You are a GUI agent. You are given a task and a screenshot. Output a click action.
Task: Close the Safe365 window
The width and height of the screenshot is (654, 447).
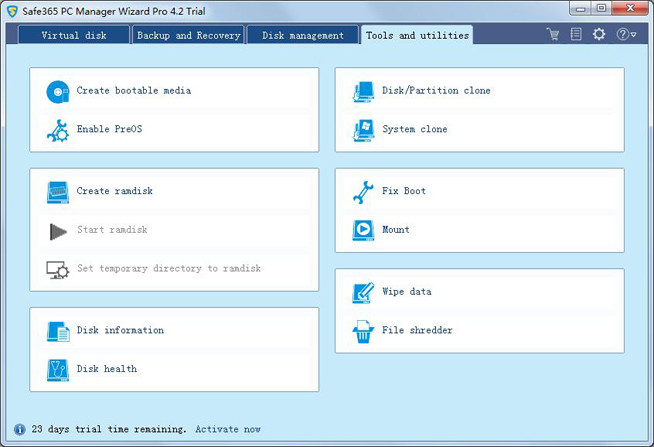point(630,8)
